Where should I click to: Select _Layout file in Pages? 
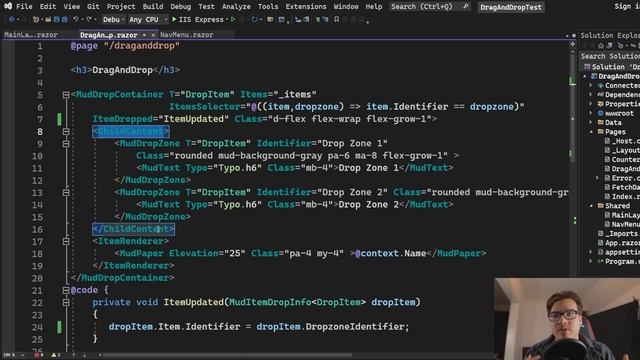pos(622,150)
